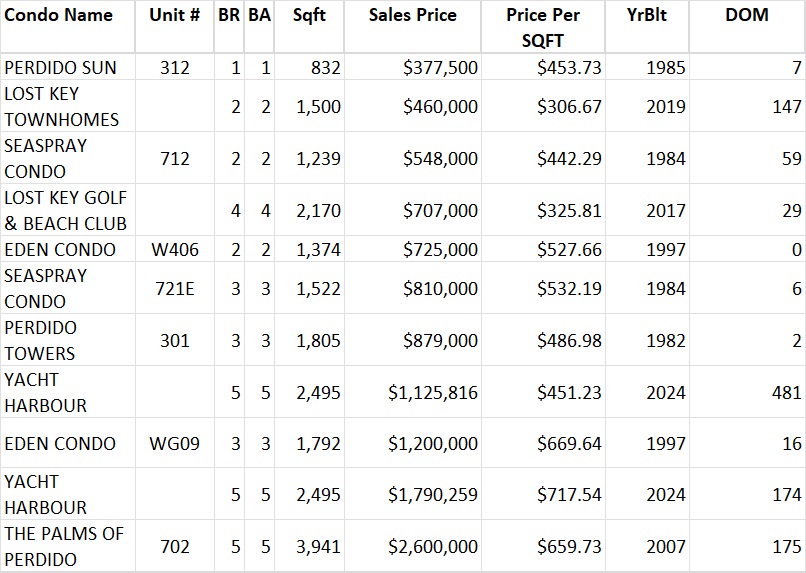Click the 3,941 square footage cell
This screenshot has width=806, height=573.
coord(318,547)
